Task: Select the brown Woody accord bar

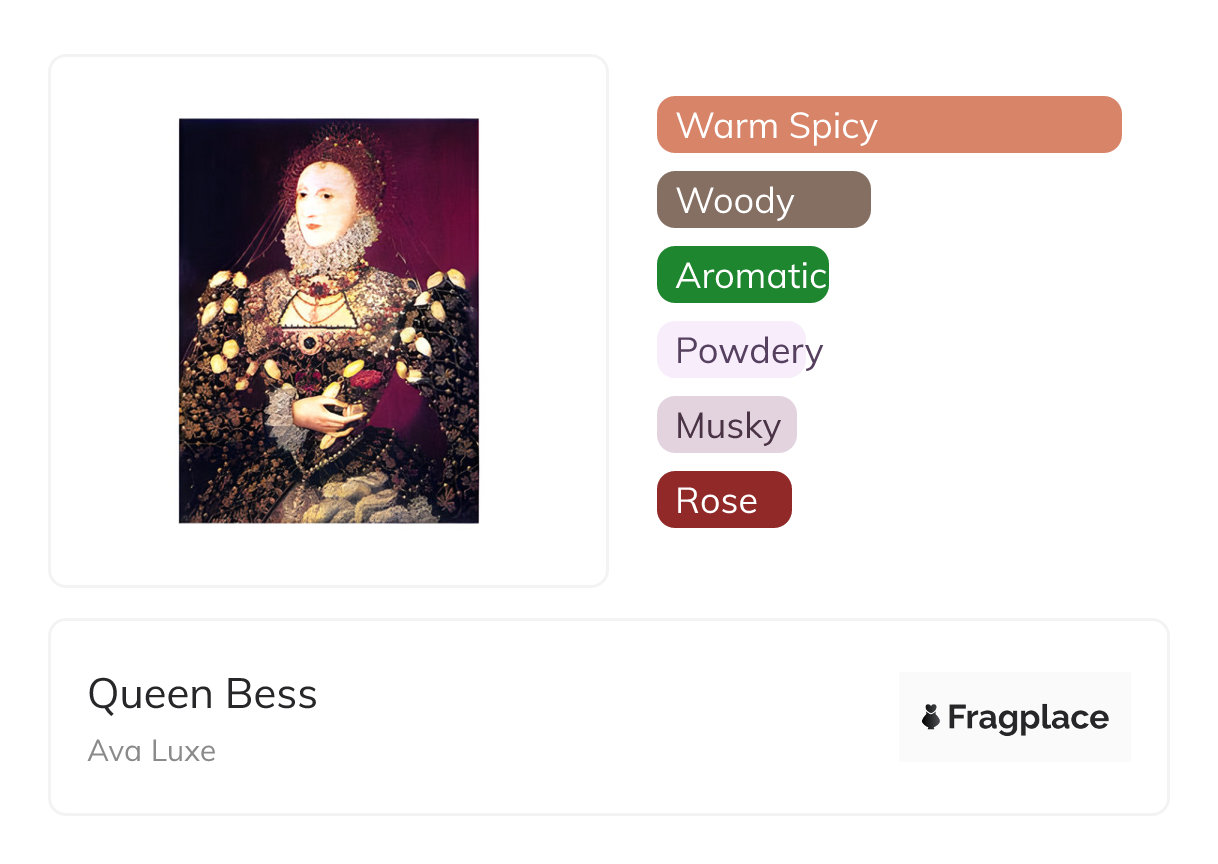Action: (x=763, y=200)
